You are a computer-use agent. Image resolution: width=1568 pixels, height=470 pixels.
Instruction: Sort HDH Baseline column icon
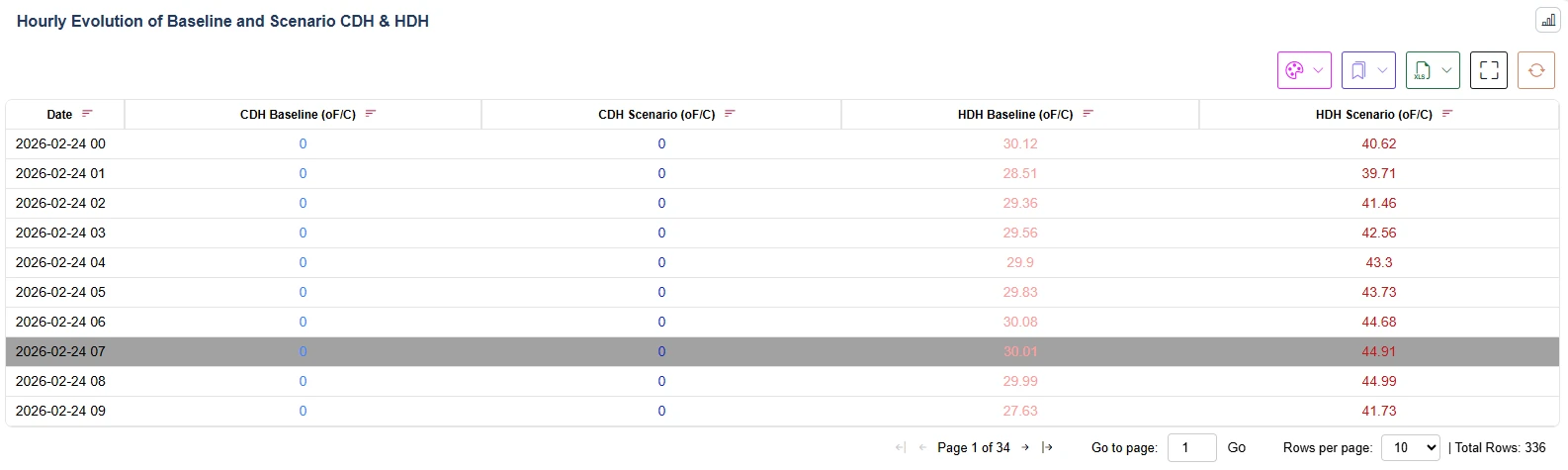[x=1088, y=114]
